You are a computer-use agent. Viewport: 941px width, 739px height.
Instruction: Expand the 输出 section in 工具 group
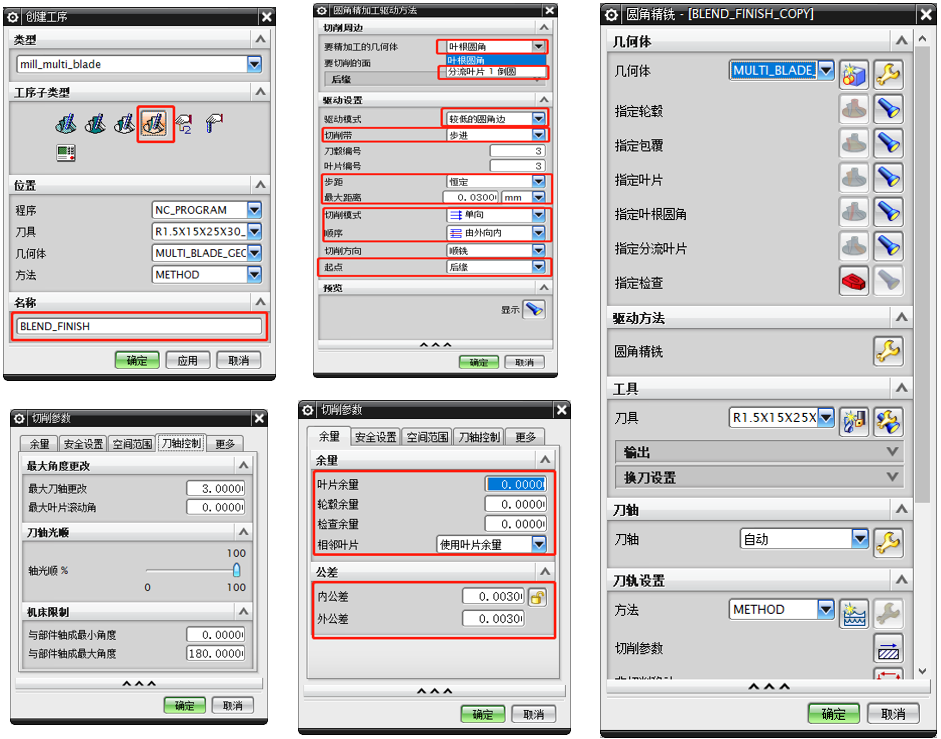(759, 451)
